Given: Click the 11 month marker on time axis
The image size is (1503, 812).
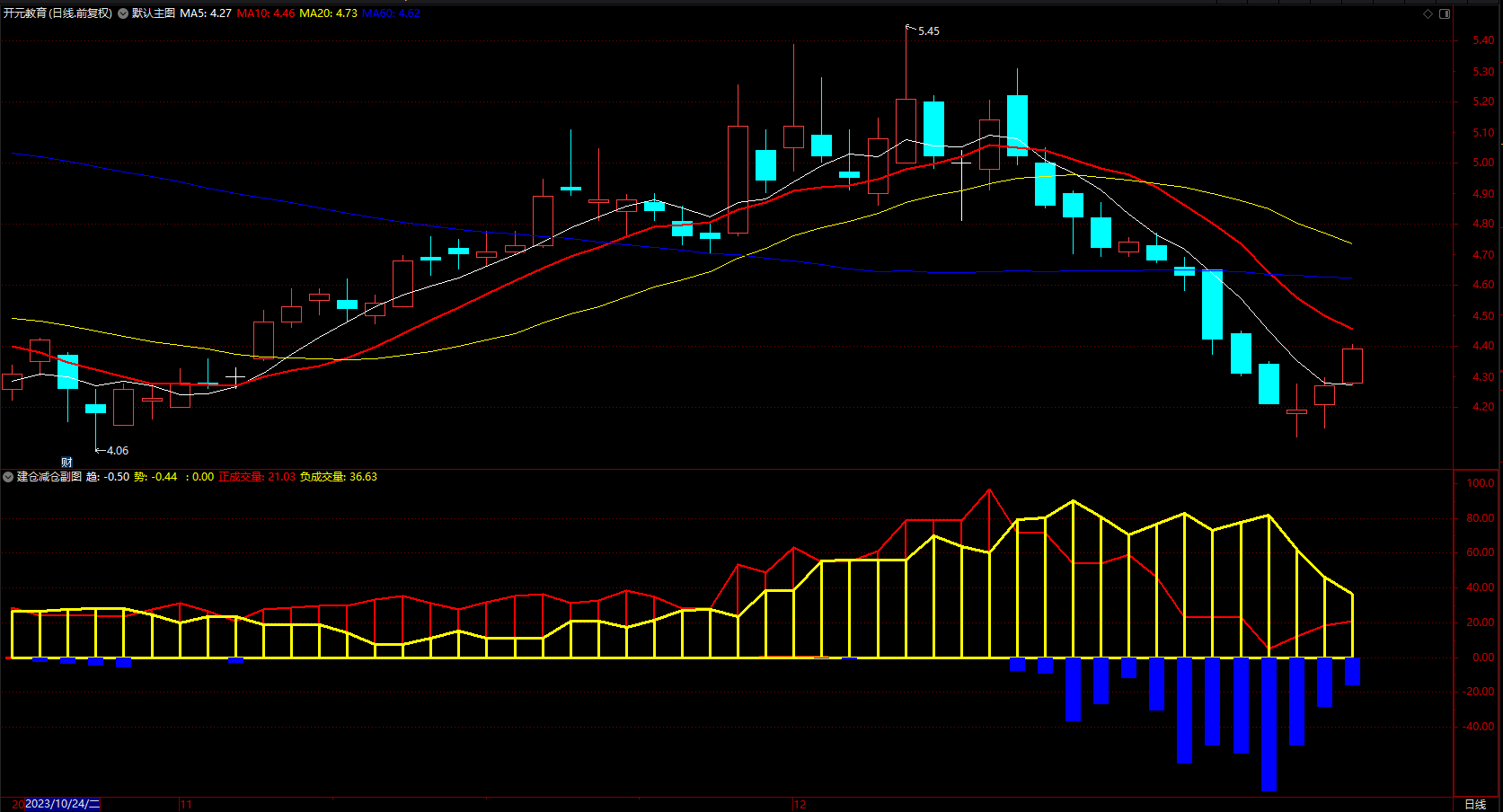Looking at the screenshot, I should point(186,805).
